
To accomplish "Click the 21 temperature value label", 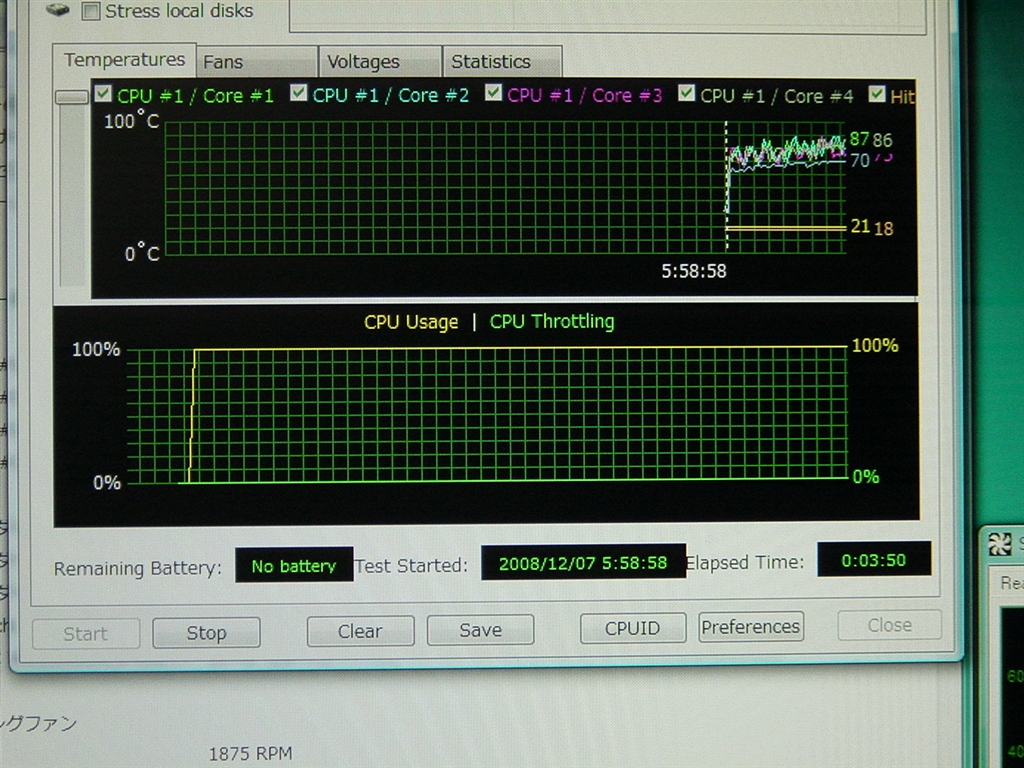I will click(859, 227).
